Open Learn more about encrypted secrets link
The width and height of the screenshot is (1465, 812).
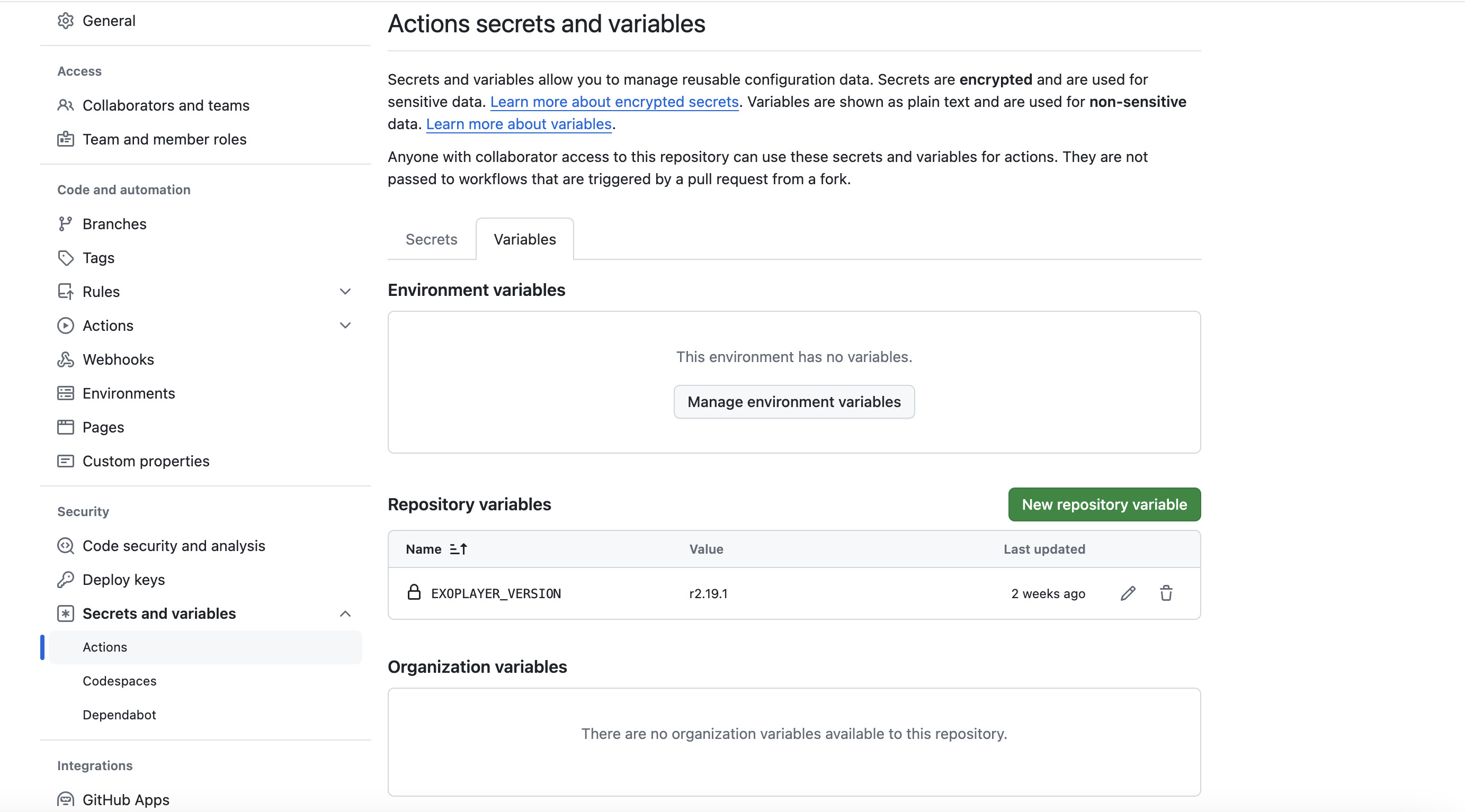coord(614,102)
